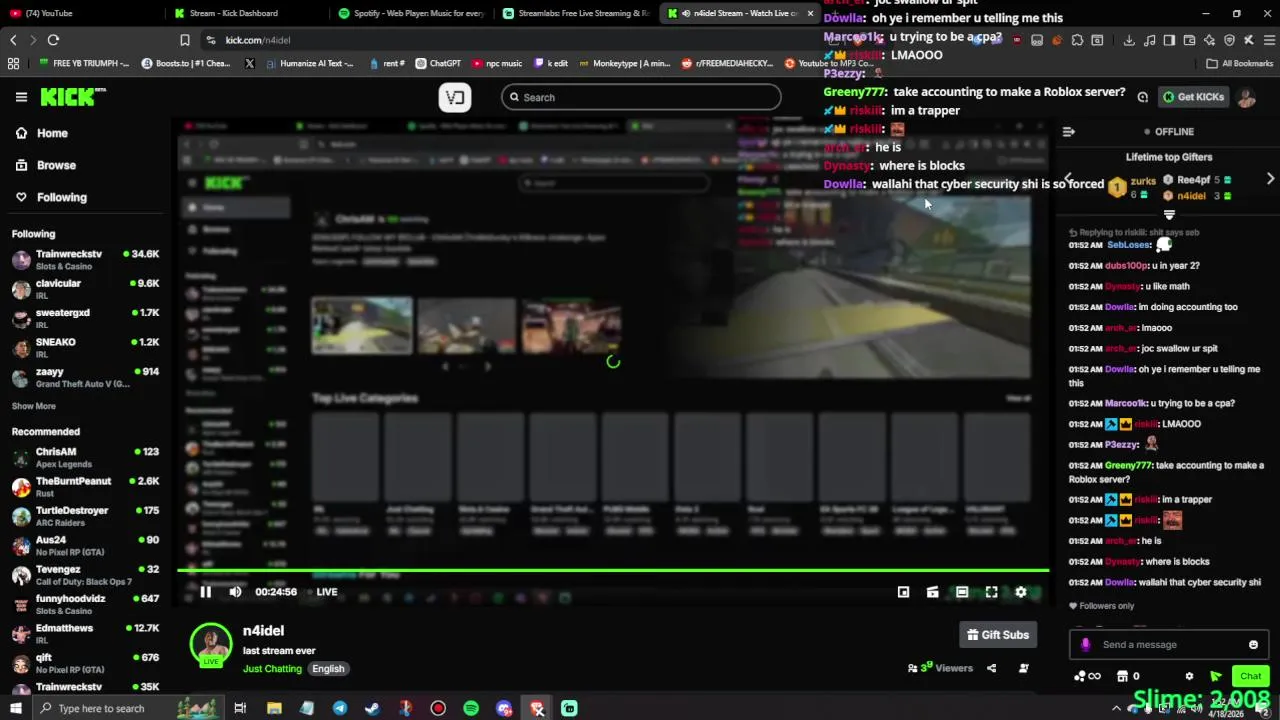The image size is (1280, 720).
Task: Share the n4idel stream
Action: point(991,668)
